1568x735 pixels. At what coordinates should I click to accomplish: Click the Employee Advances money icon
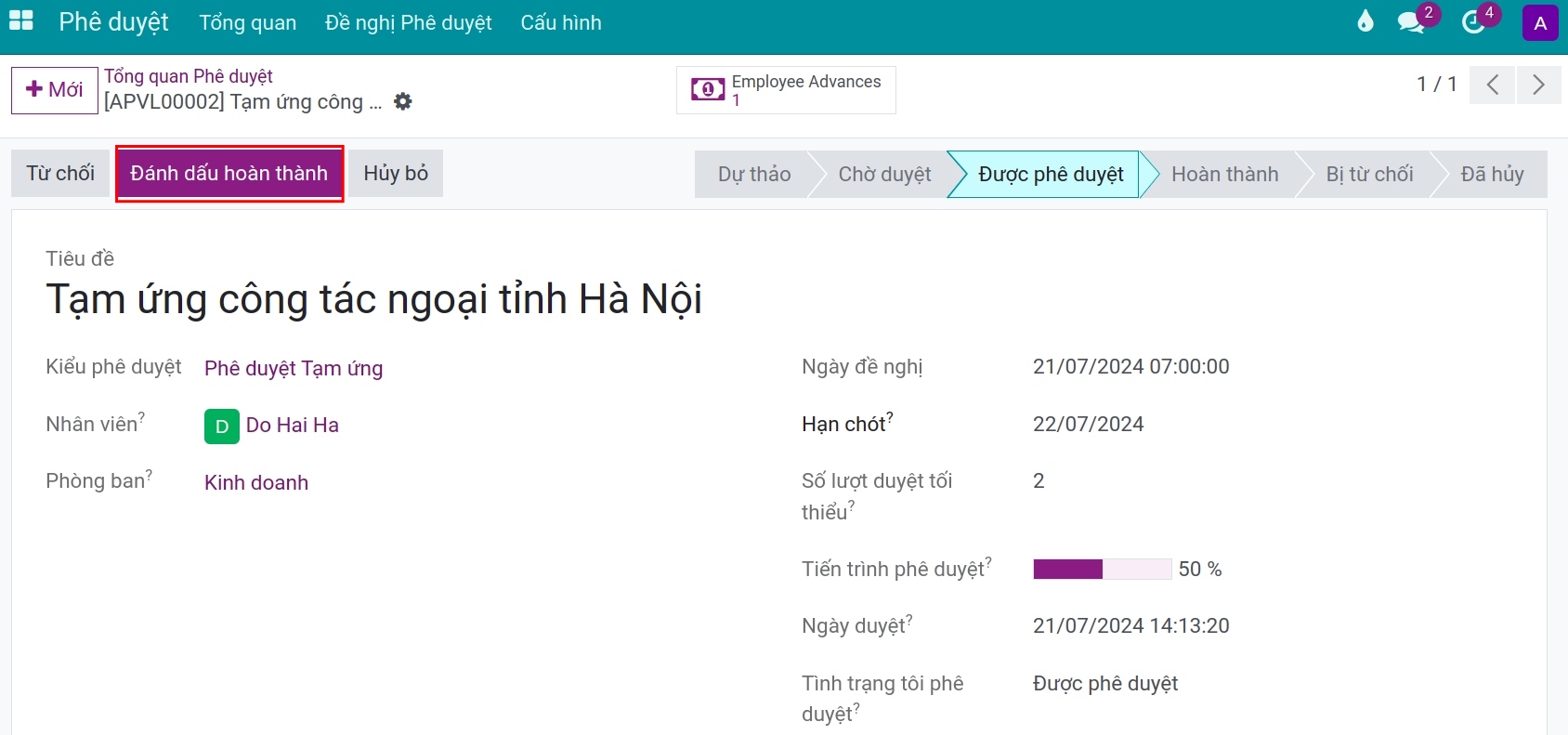point(708,89)
